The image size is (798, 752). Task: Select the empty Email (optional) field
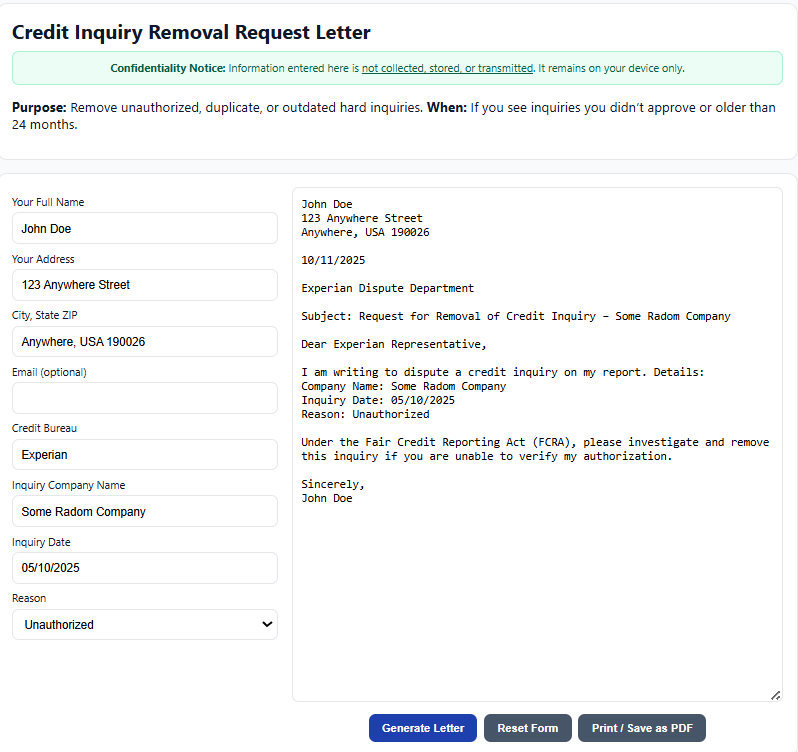(x=145, y=398)
